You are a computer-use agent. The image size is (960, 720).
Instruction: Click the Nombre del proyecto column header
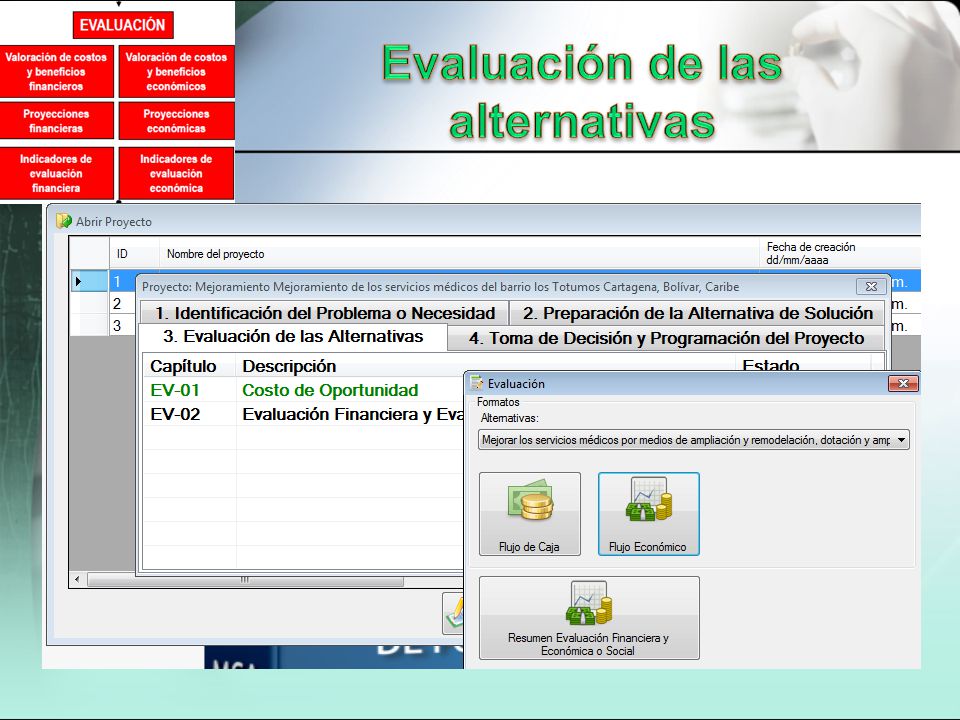click(x=459, y=253)
